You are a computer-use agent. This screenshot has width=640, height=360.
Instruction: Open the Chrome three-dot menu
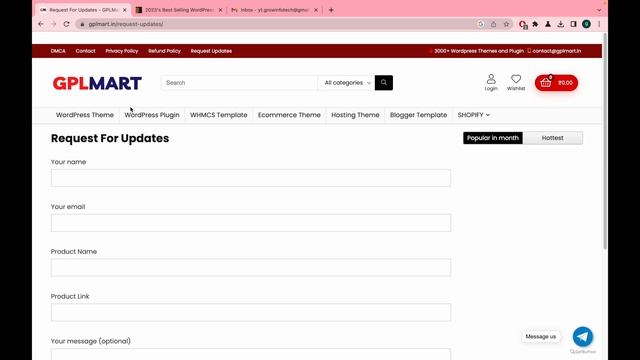click(599, 24)
